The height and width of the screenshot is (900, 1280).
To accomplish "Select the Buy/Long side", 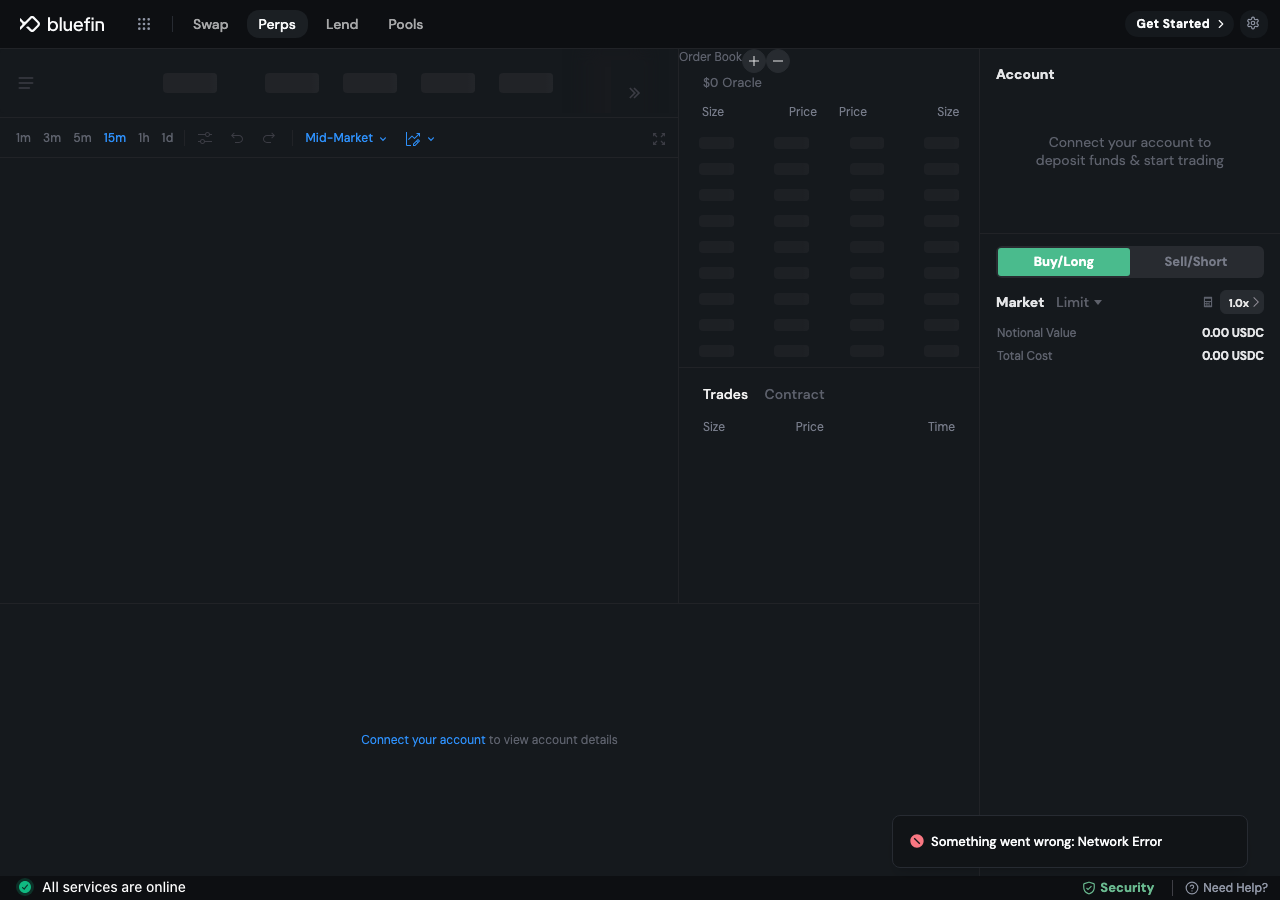I will (x=1064, y=262).
